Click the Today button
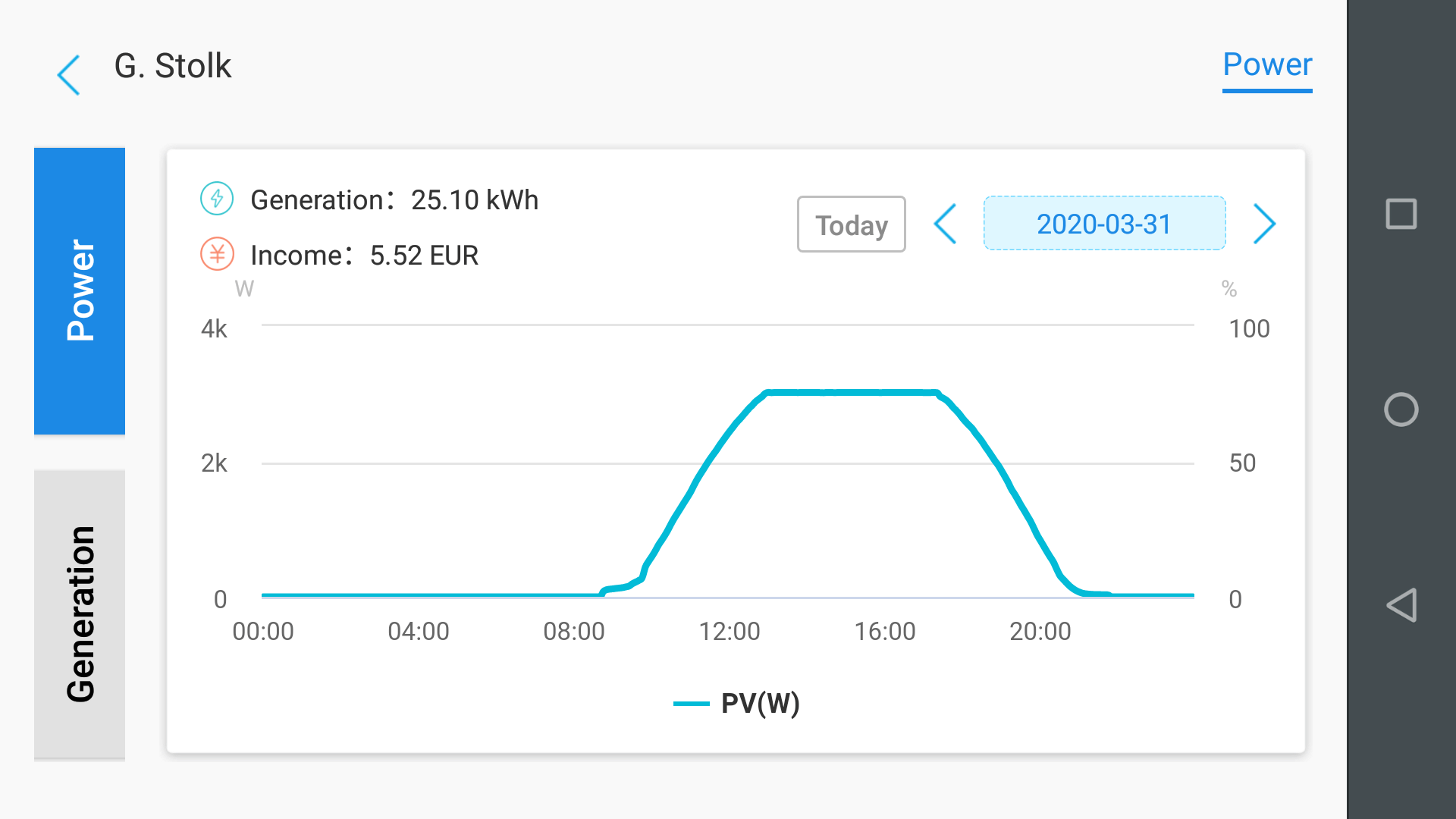The image size is (1456, 819). (851, 224)
